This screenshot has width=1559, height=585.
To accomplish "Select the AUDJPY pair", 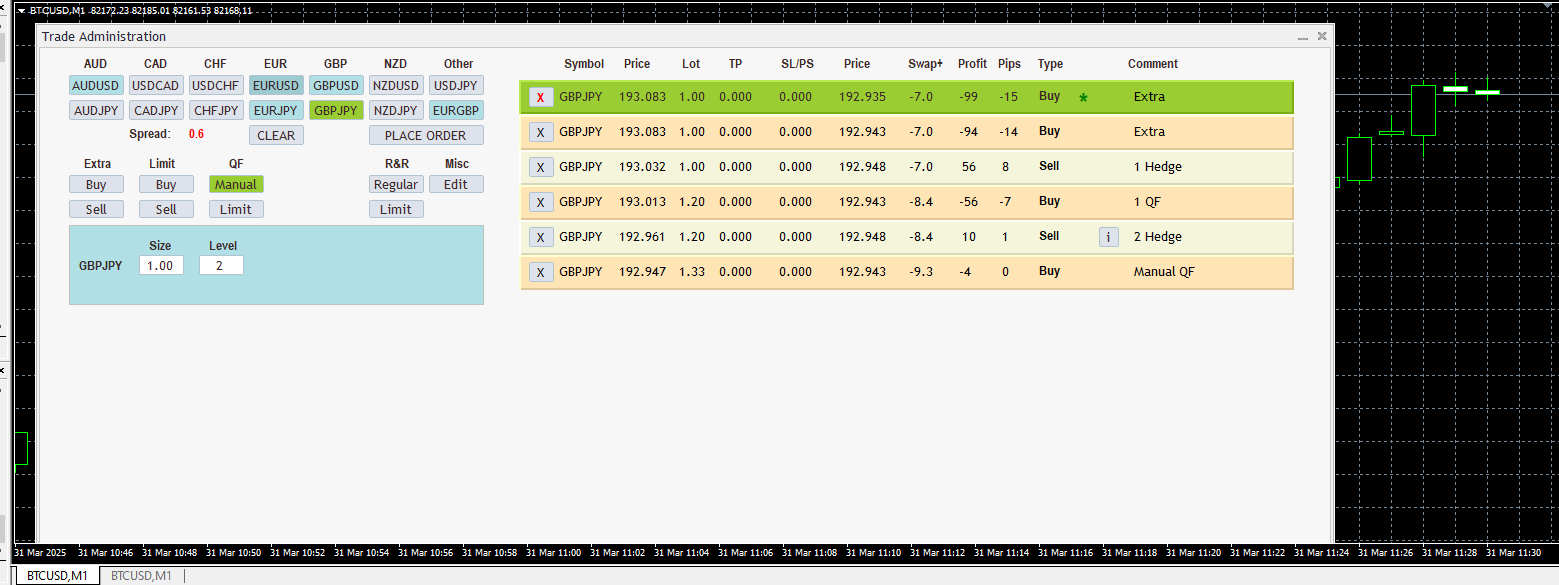I will tap(96, 110).
